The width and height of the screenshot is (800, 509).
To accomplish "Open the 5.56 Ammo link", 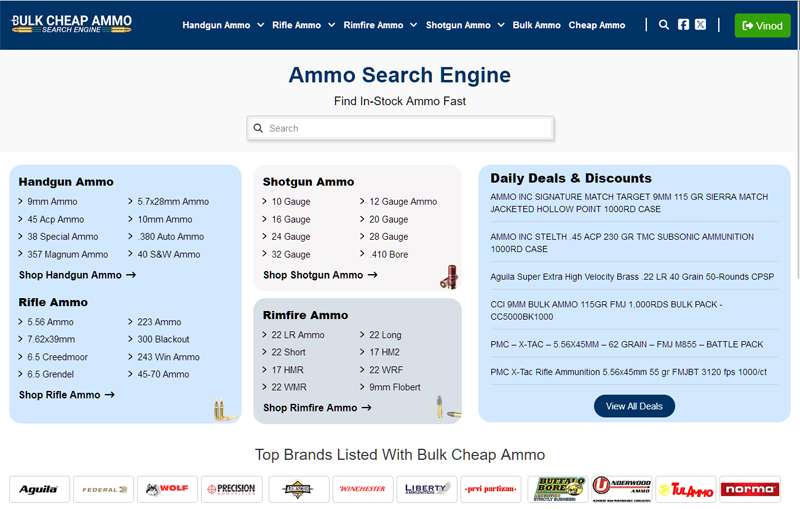I will tap(51, 322).
